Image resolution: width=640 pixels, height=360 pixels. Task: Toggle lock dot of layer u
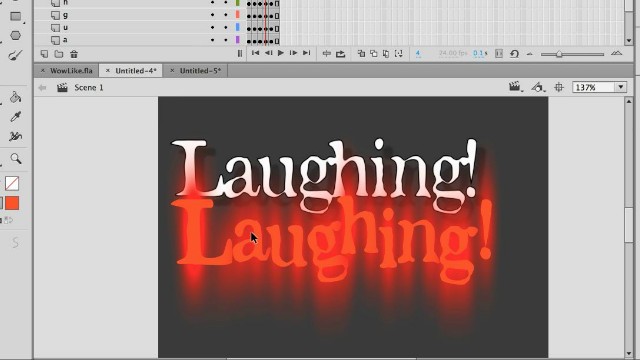(225, 27)
